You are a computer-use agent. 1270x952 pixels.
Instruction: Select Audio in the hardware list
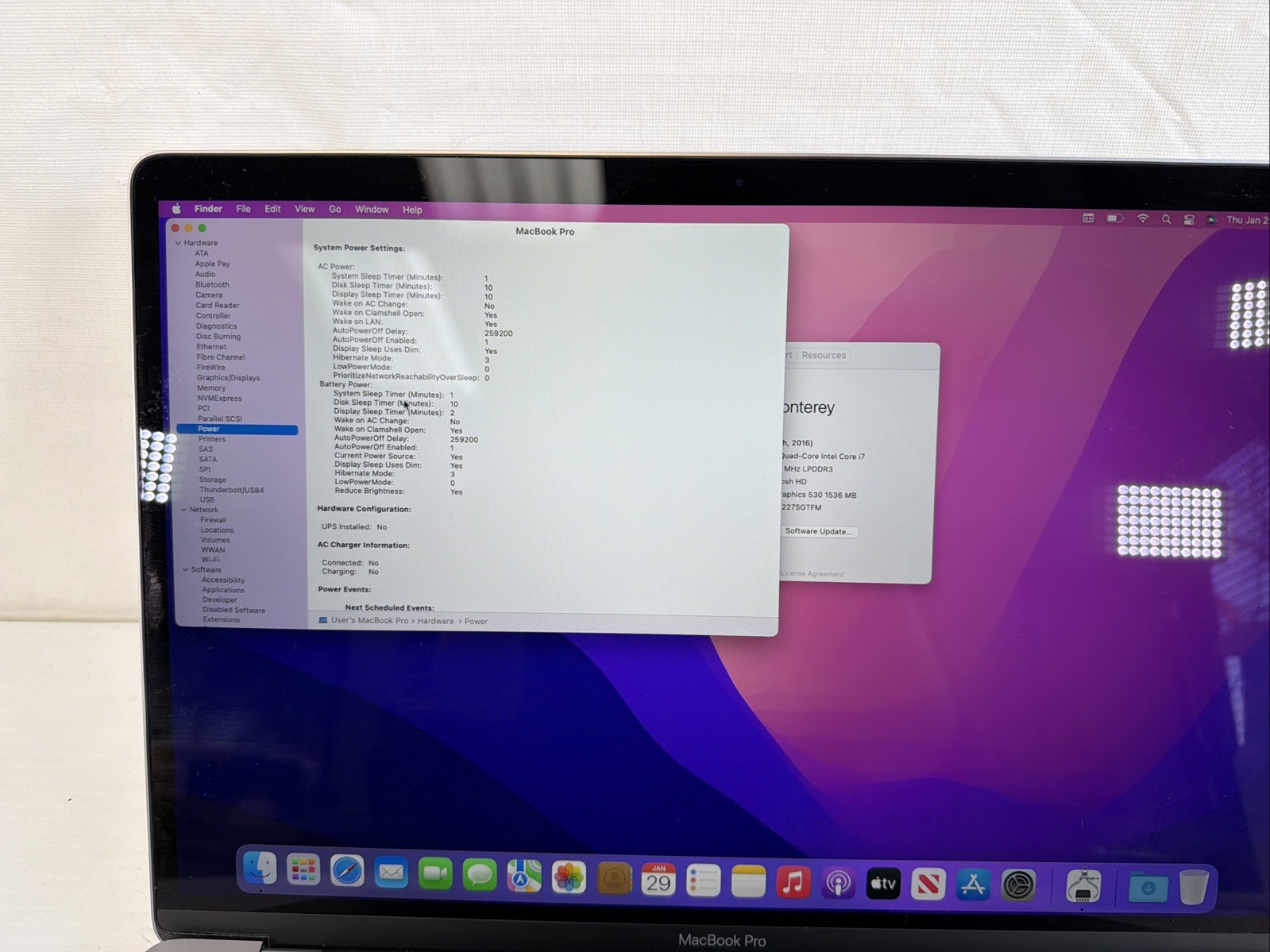205,274
